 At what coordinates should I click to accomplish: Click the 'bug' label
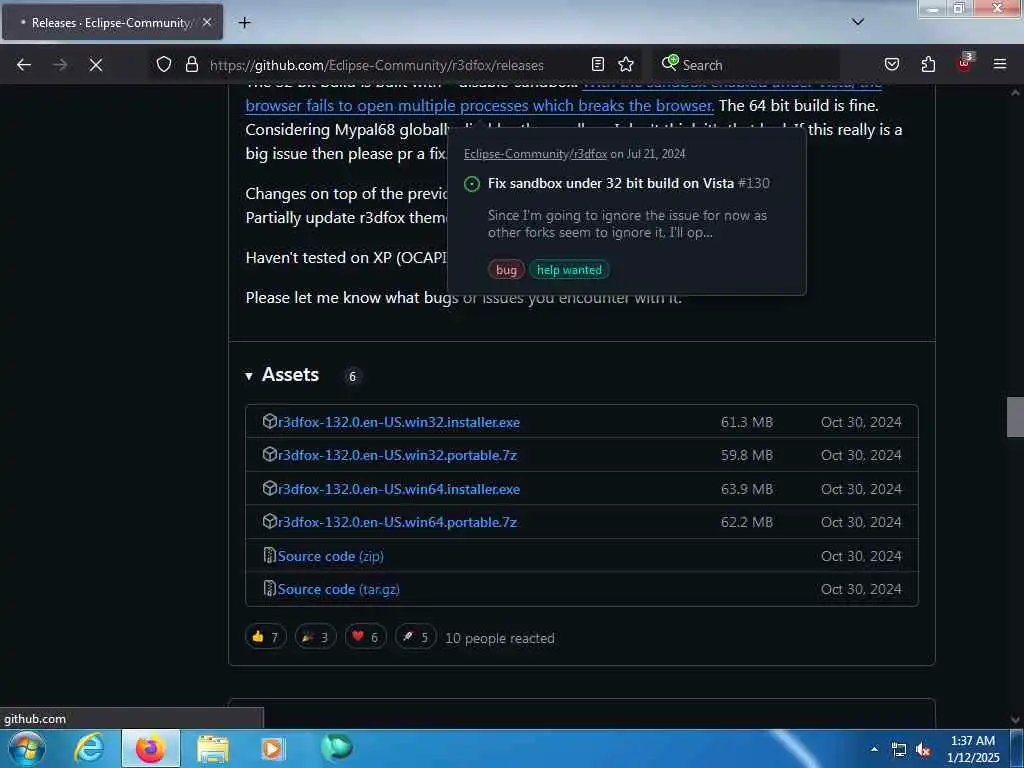click(506, 270)
